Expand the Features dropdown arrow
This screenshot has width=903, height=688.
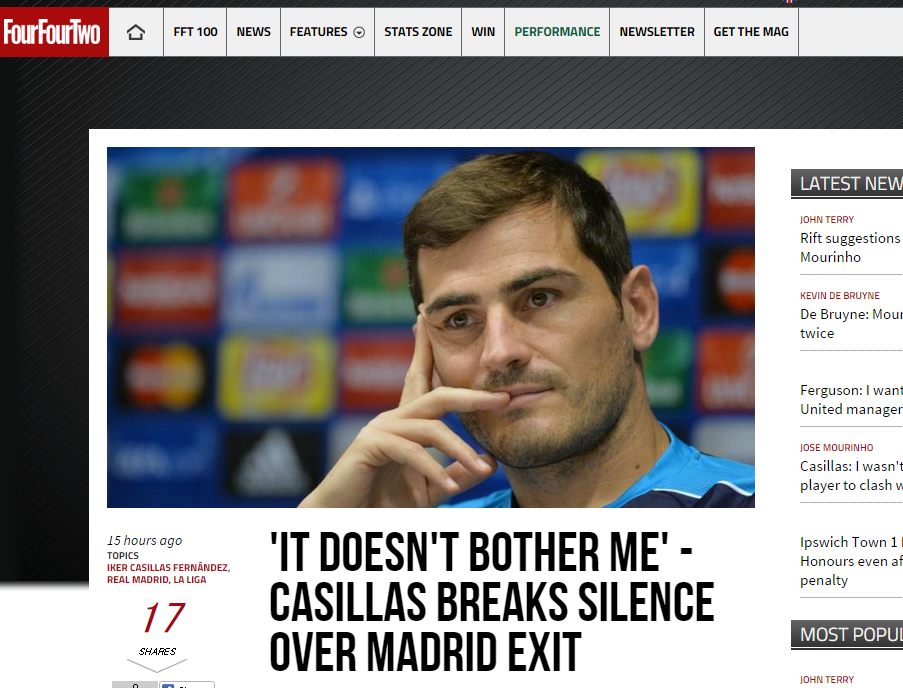click(359, 32)
